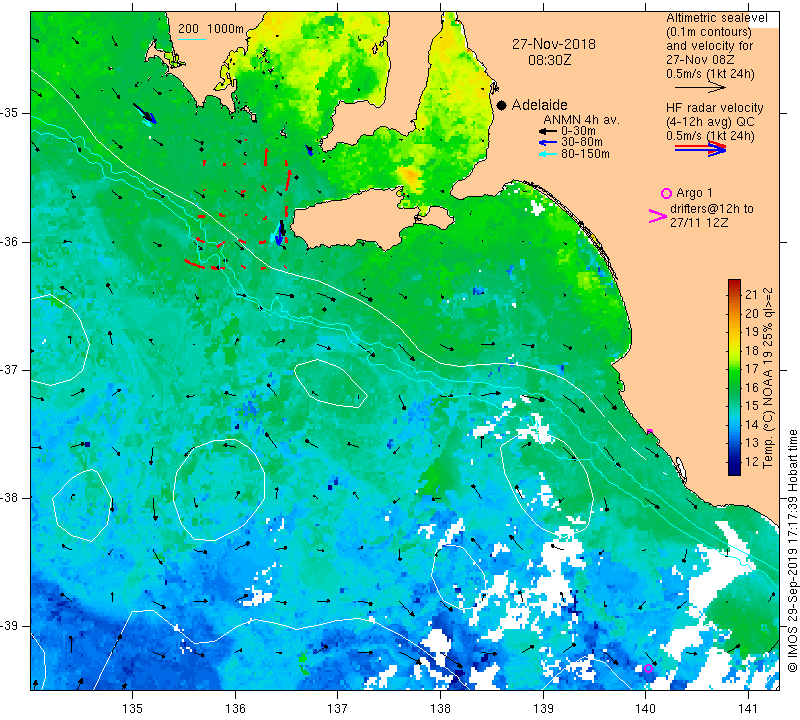800x720 pixels.
Task: Click the '200 1000m' depth contour label
Action: 211,29
